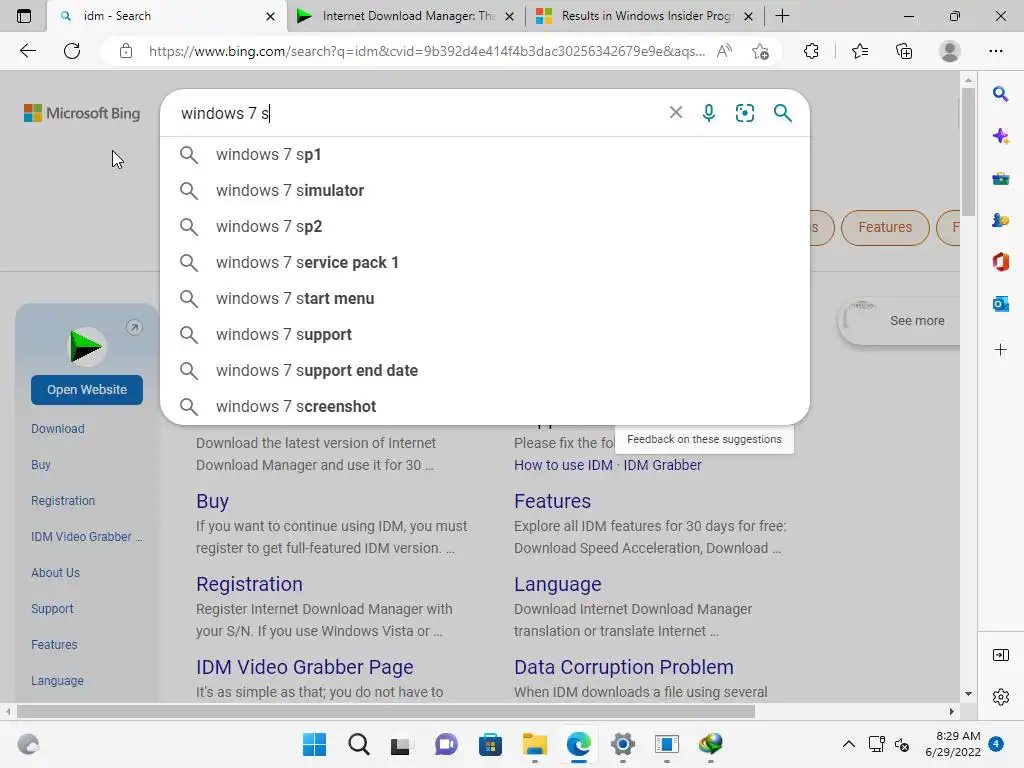Open sidebar Discover sparkle icon

pyautogui.click(x=1000, y=136)
